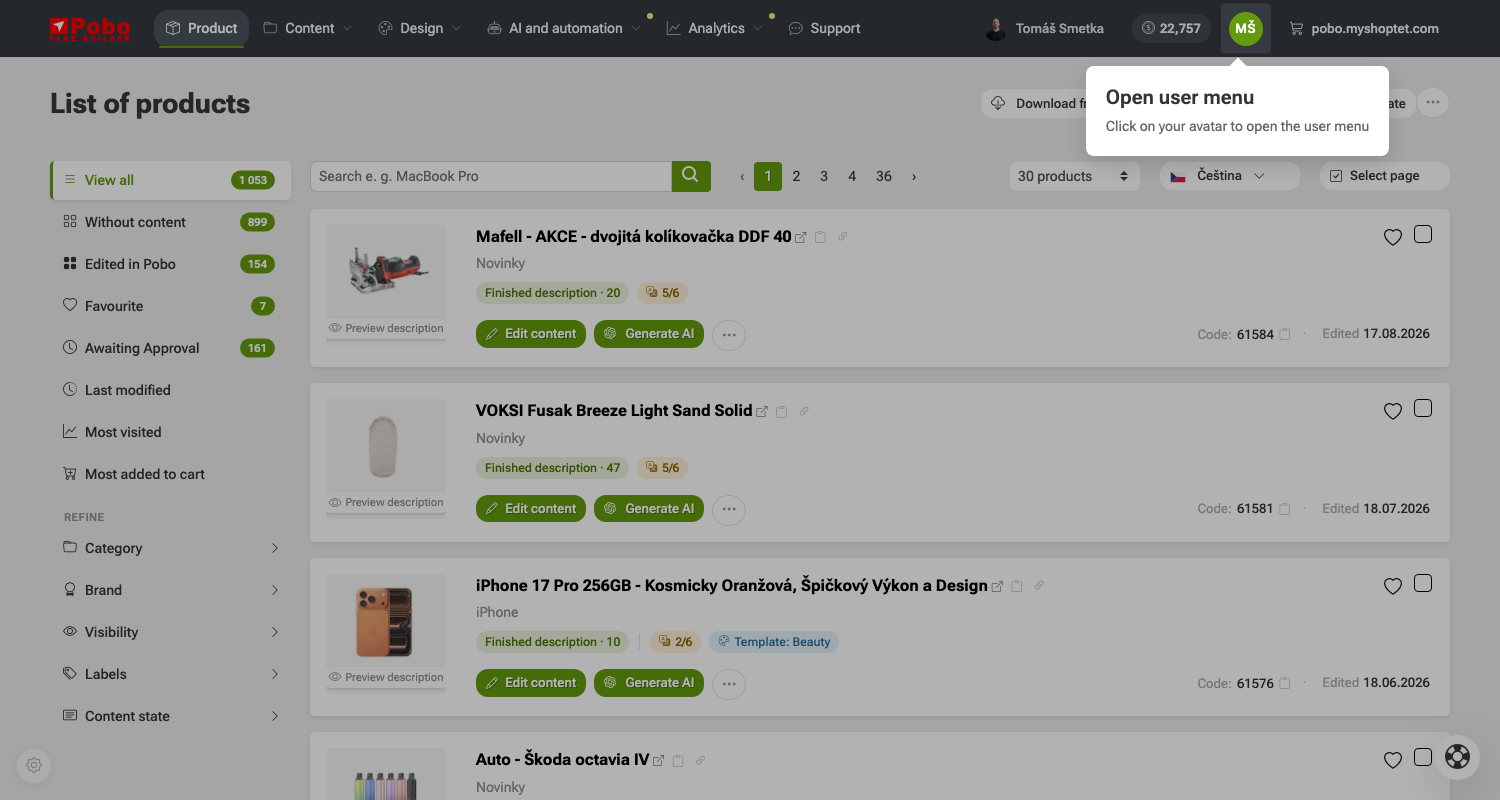Screen dimensions: 1500x800
Task: Copy product code 61584 icon
Action: [x=1286, y=334]
